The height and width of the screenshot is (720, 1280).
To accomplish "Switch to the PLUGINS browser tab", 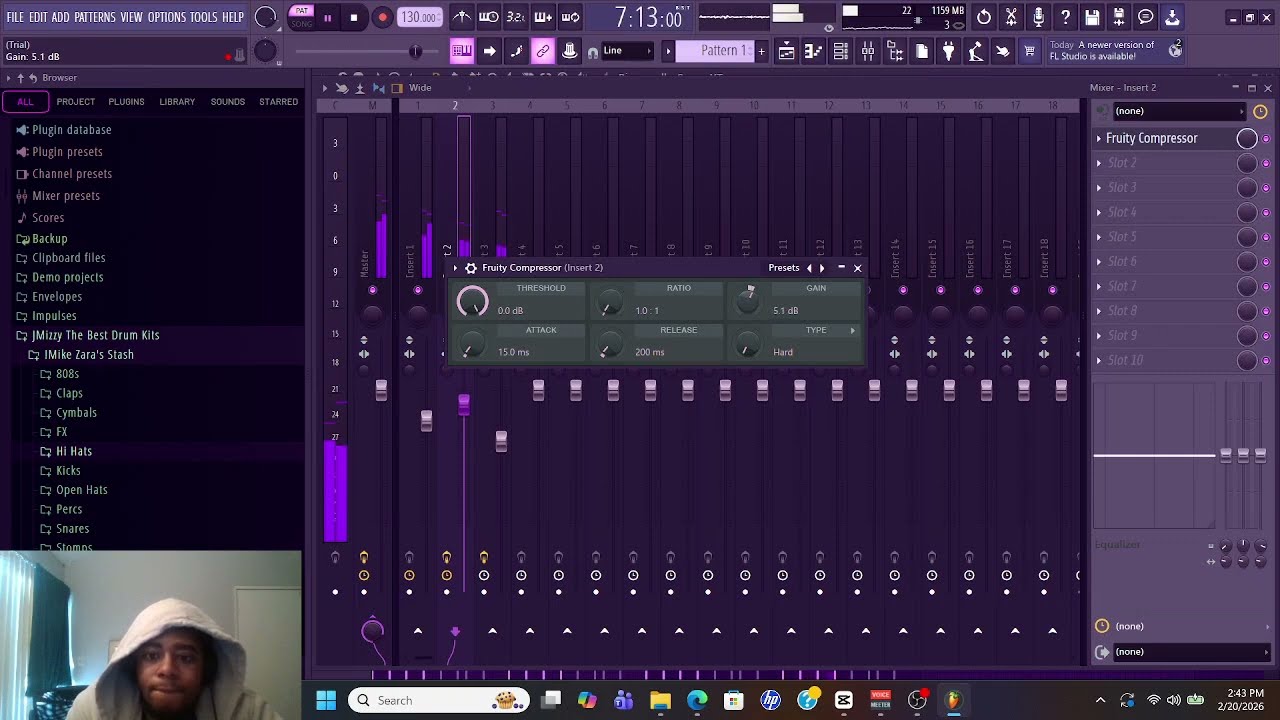I will pyautogui.click(x=126, y=102).
